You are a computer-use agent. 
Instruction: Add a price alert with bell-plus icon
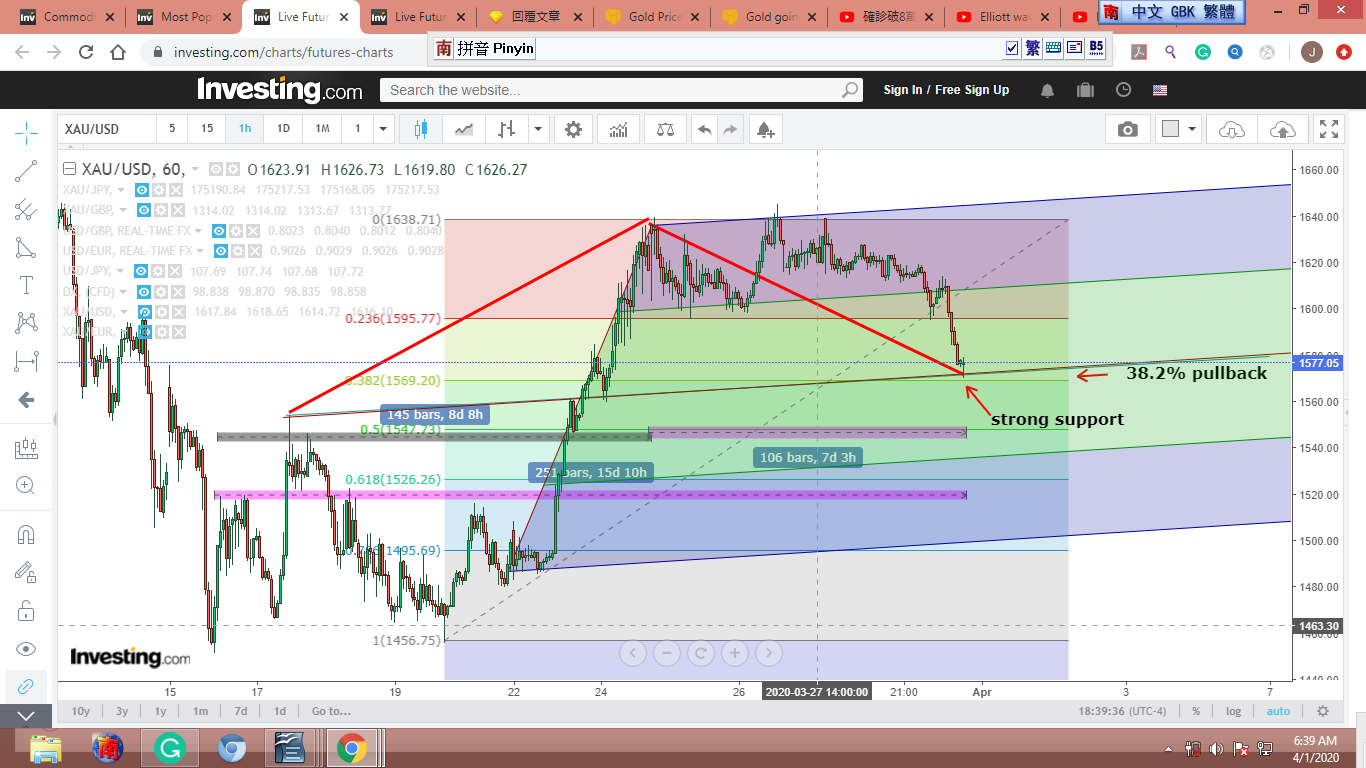(x=765, y=129)
